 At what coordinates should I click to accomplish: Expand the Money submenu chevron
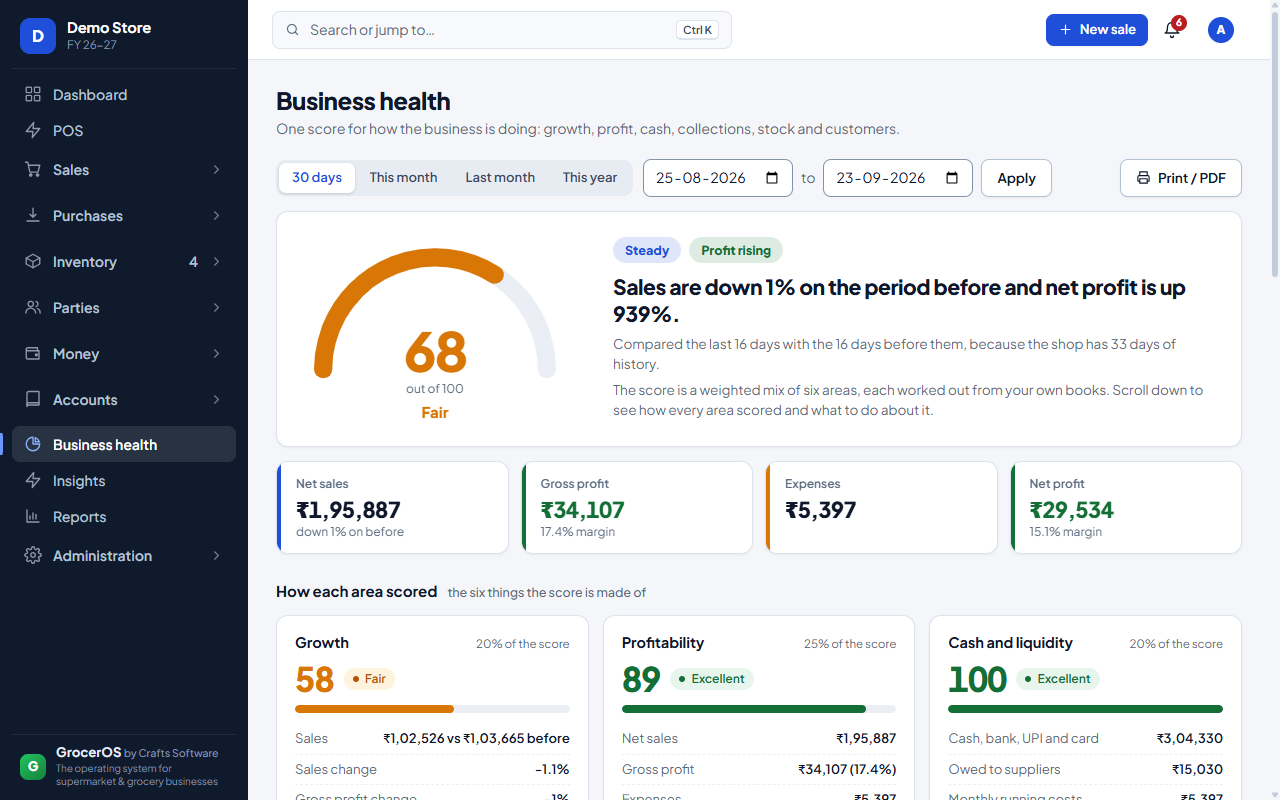[x=216, y=354]
